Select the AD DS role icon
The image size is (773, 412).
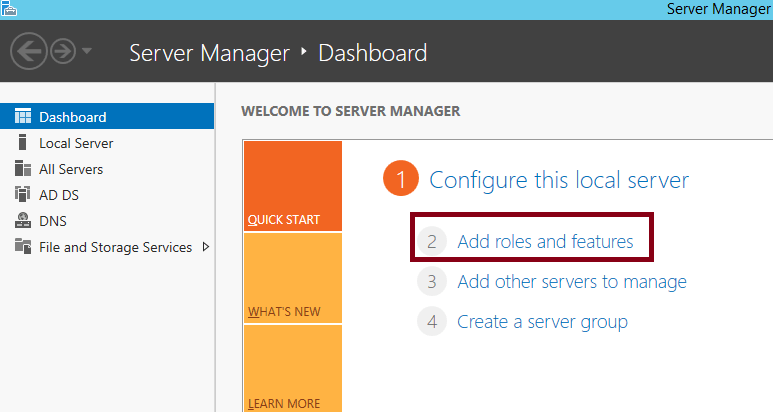(23, 195)
